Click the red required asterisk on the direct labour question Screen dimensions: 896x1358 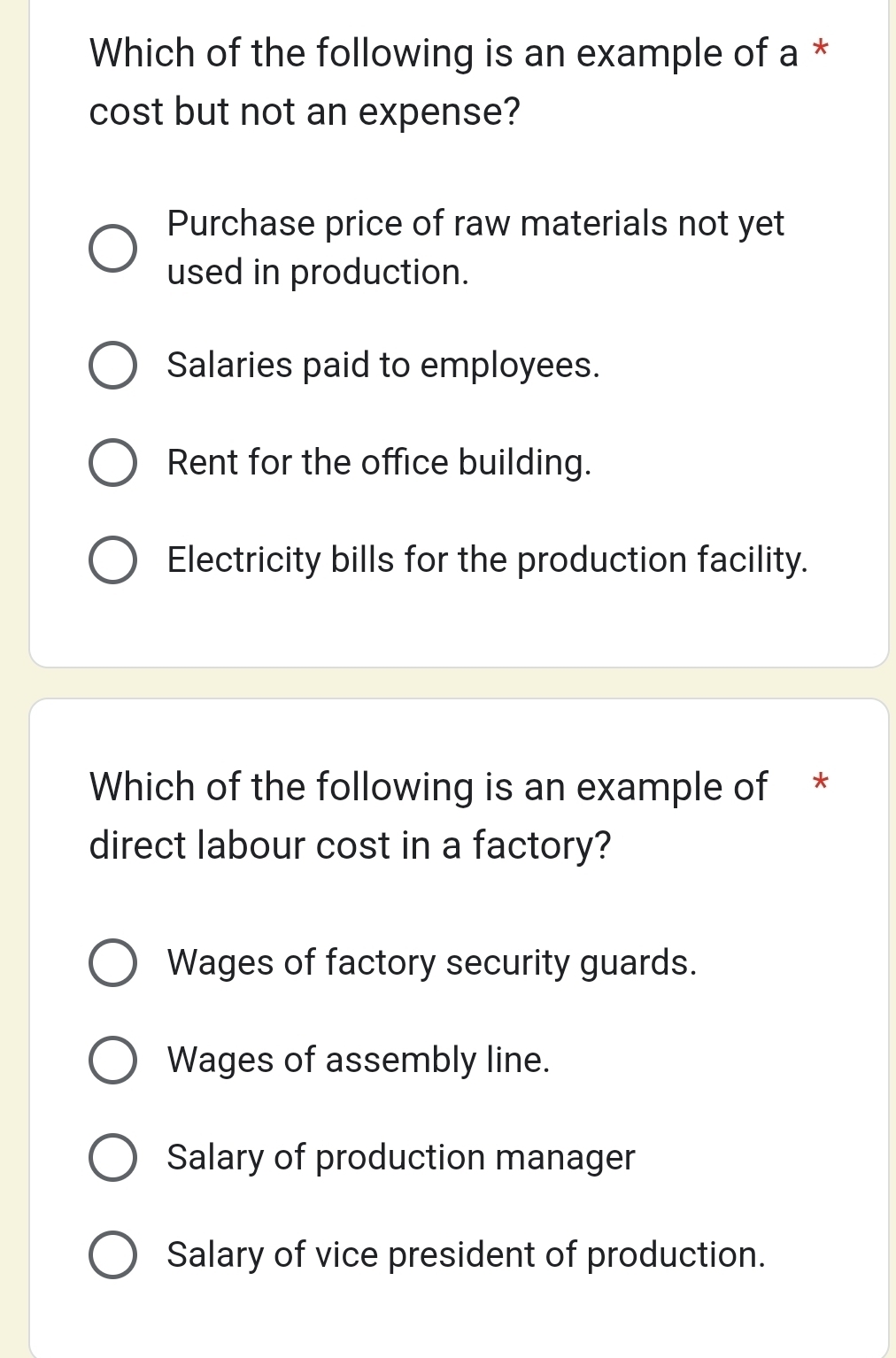click(x=821, y=783)
